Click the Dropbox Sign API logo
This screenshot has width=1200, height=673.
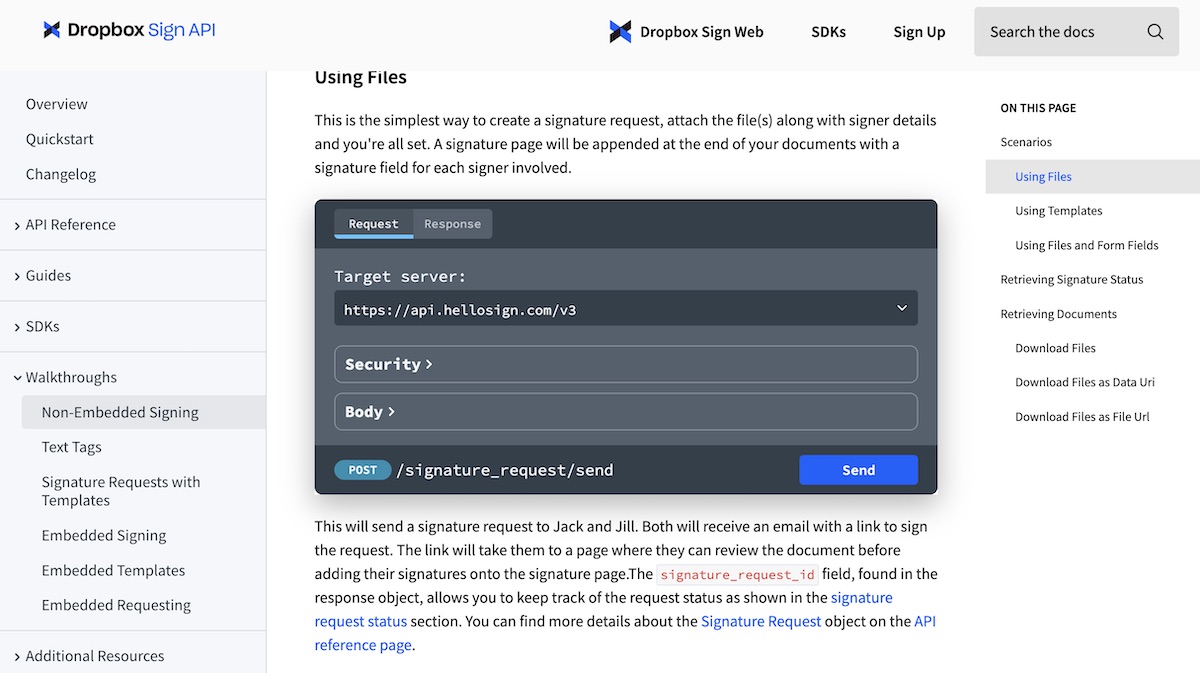pyautogui.click(x=129, y=30)
